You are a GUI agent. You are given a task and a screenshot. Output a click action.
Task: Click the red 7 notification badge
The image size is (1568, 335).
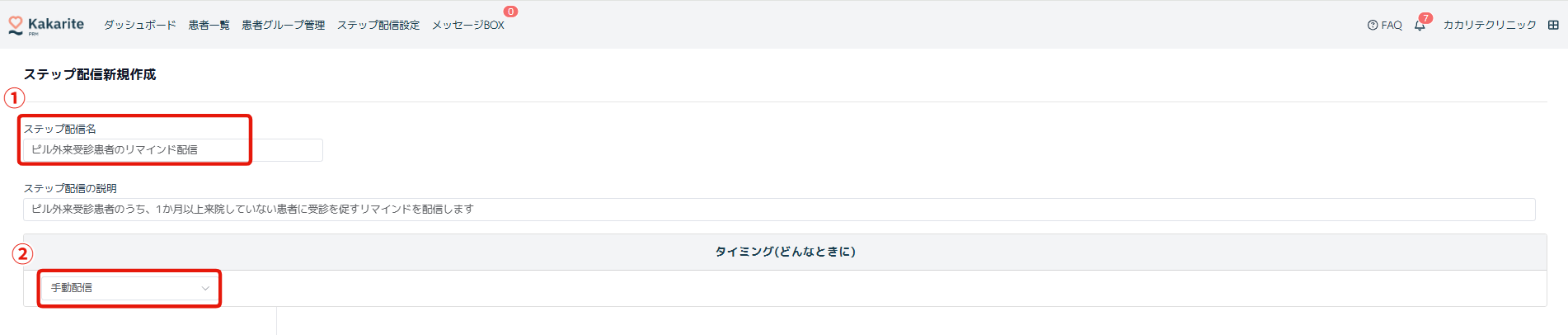(x=1426, y=18)
